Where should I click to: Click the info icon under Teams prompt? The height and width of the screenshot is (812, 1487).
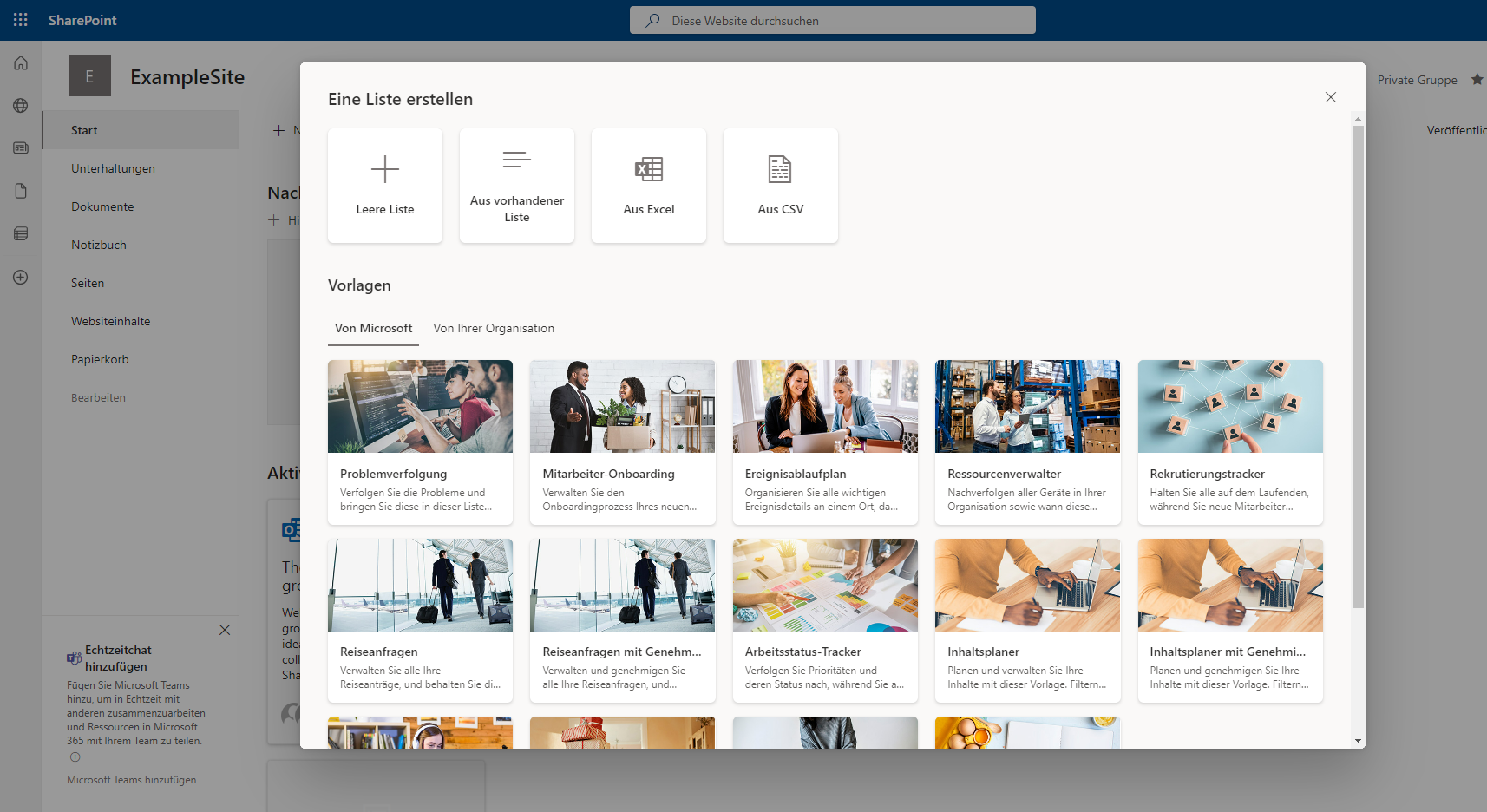(x=75, y=756)
